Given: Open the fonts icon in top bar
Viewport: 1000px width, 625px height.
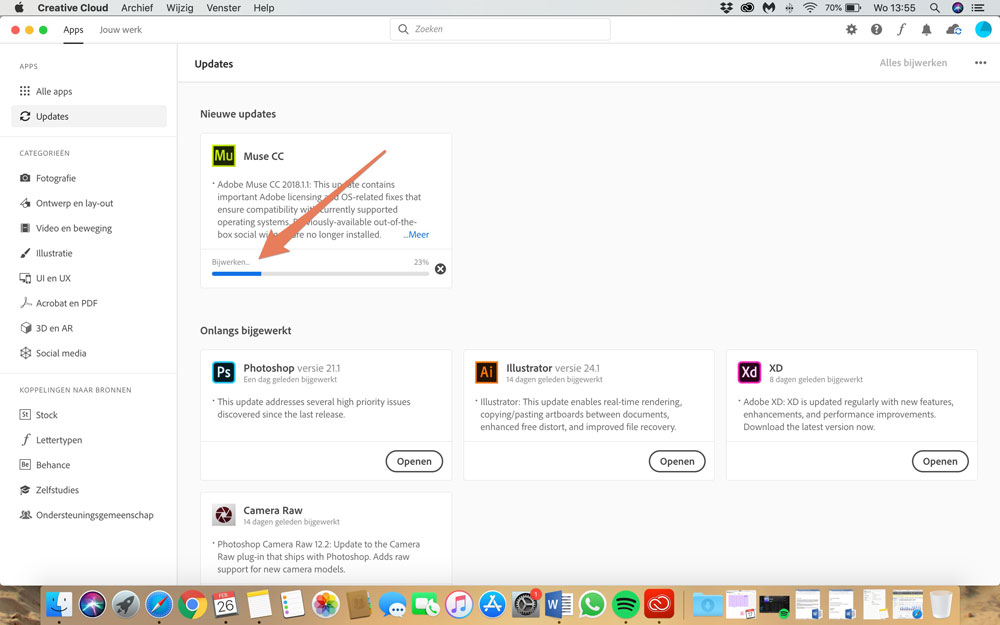Looking at the screenshot, I should pos(901,29).
